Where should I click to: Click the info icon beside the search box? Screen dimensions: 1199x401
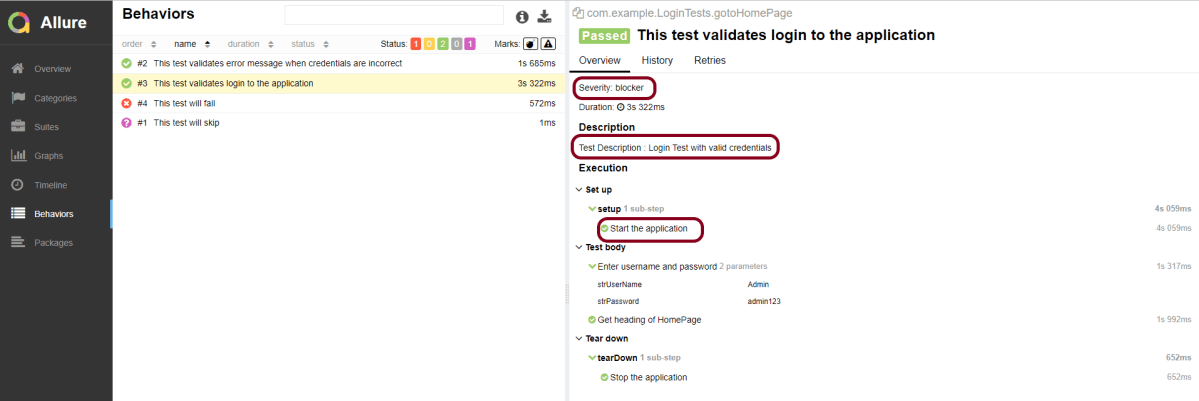coord(521,17)
